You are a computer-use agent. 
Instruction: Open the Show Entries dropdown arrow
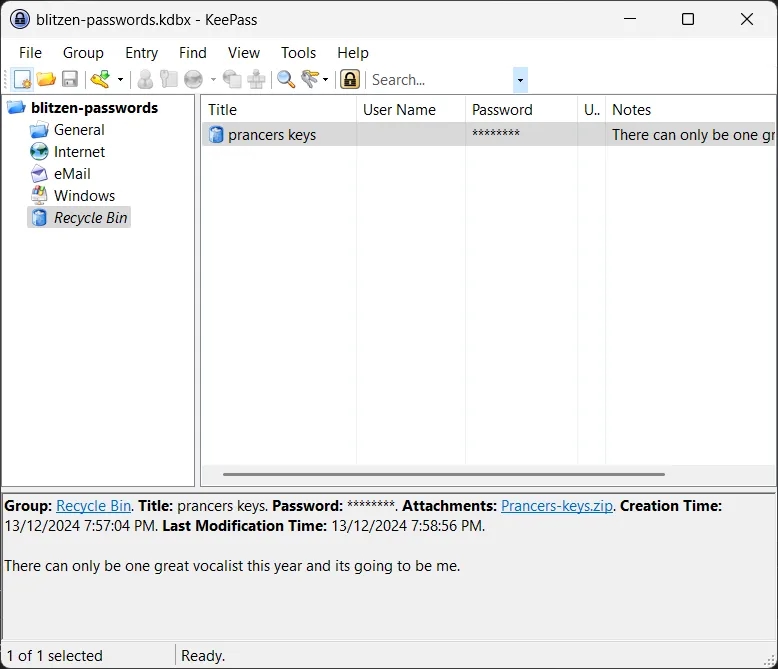tap(326, 80)
